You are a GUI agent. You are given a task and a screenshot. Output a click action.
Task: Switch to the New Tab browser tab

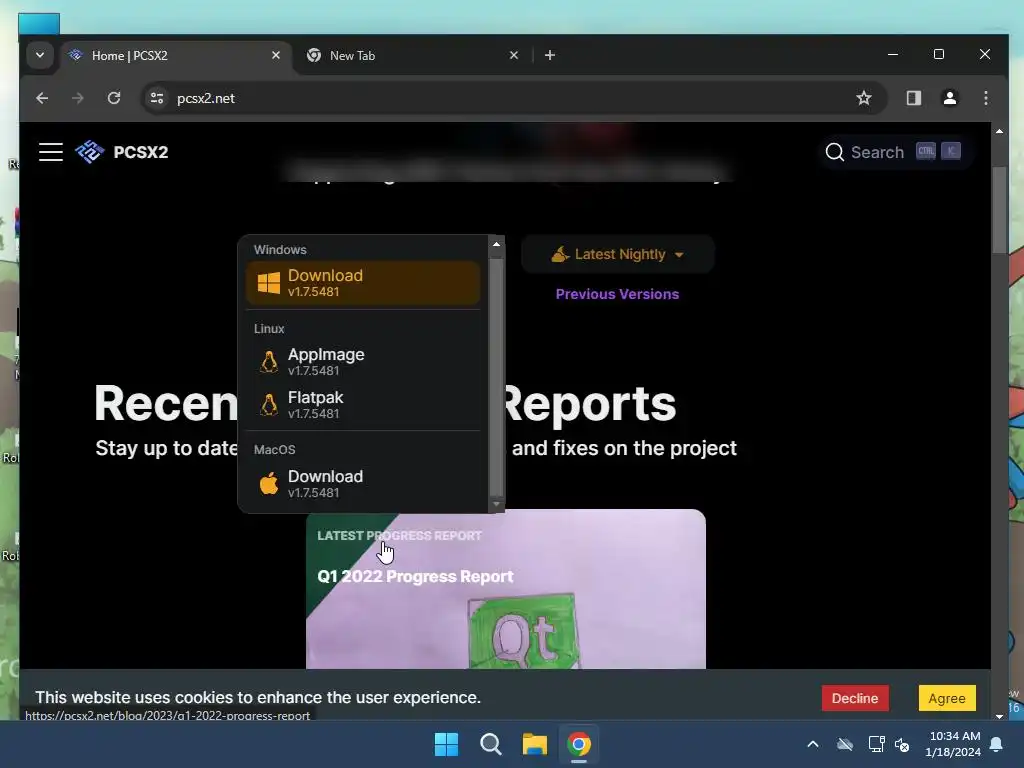(x=409, y=56)
